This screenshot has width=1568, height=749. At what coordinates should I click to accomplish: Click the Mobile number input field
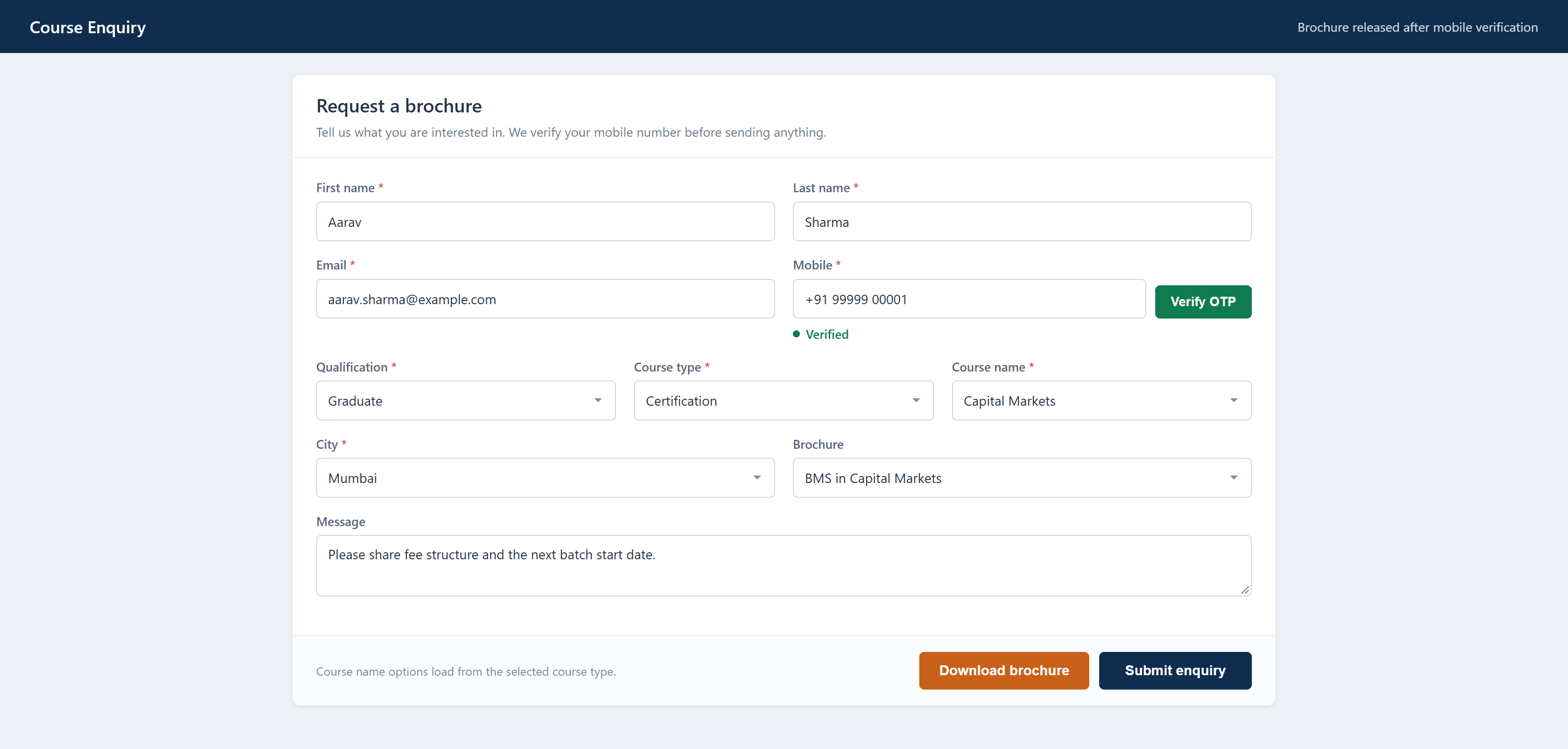pyautogui.click(x=969, y=299)
